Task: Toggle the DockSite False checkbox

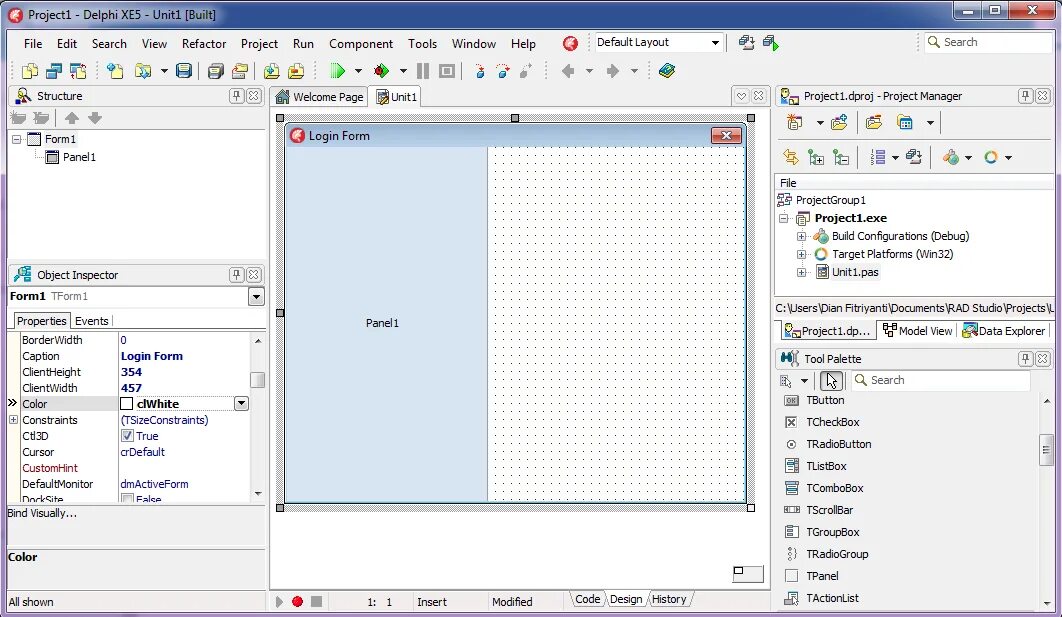Action: coord(127,498)
